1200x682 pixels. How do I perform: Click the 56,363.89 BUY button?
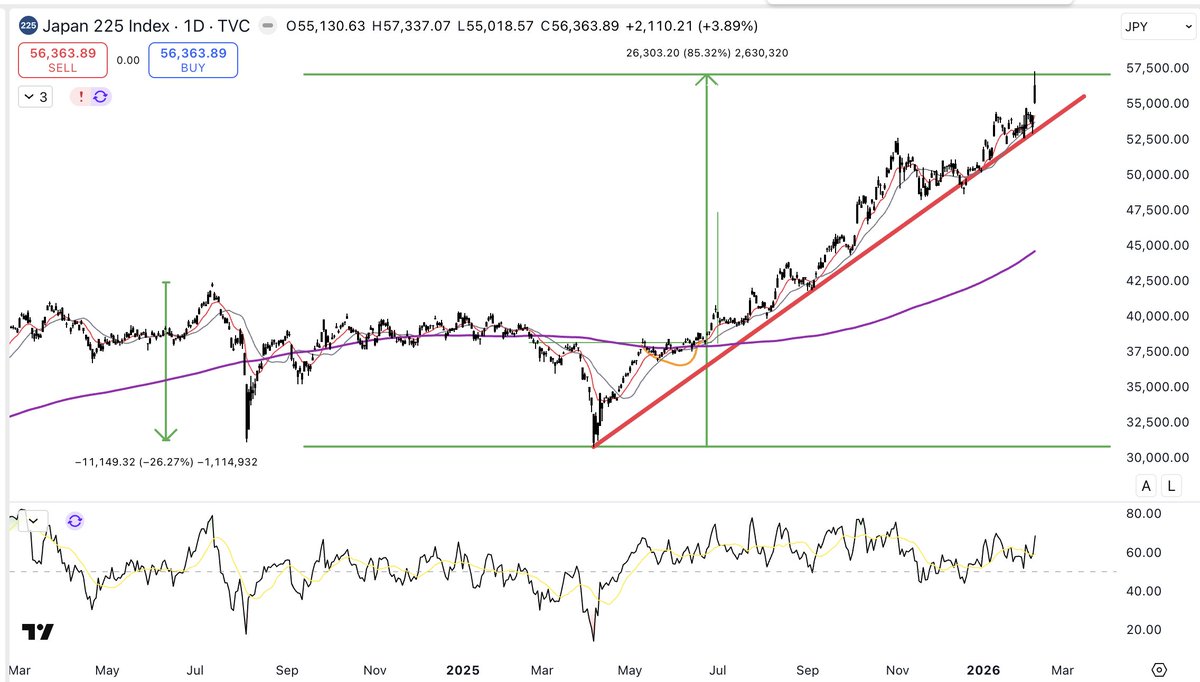(193, 60)
